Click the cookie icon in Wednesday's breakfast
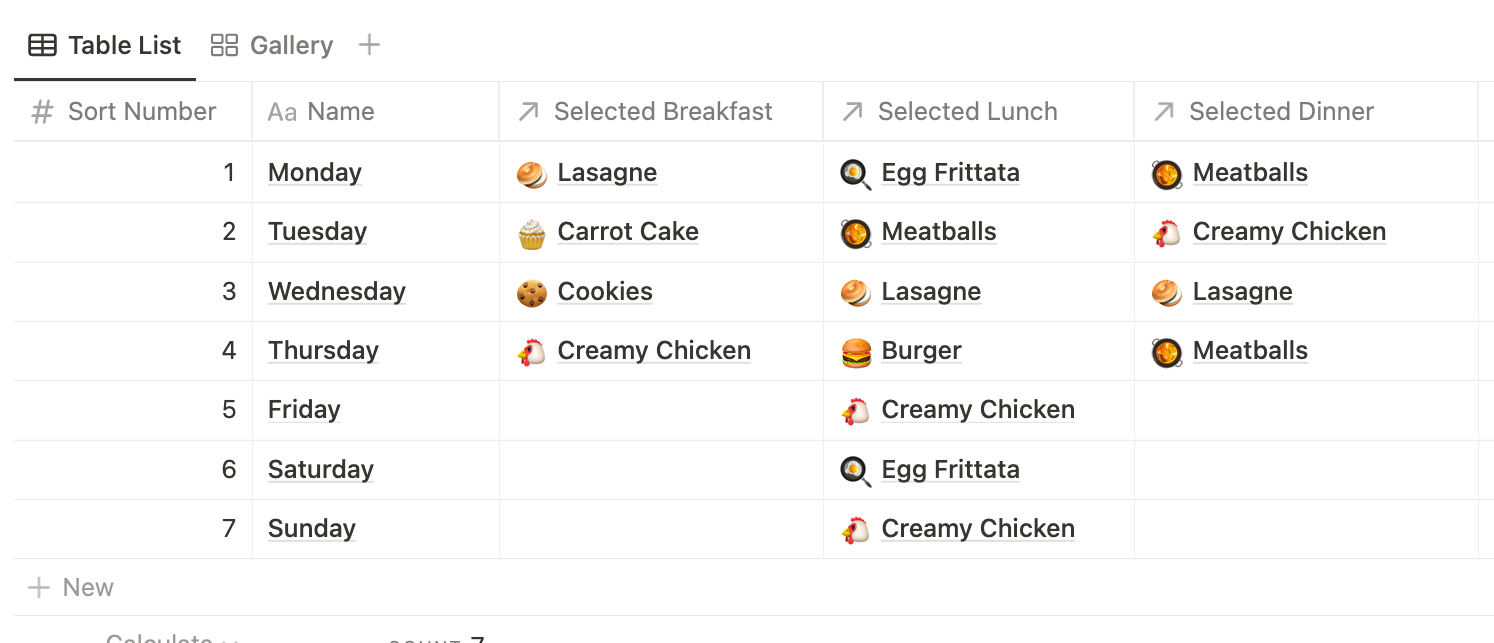Viewport: 1494px width, 643px height. point(532,292)
